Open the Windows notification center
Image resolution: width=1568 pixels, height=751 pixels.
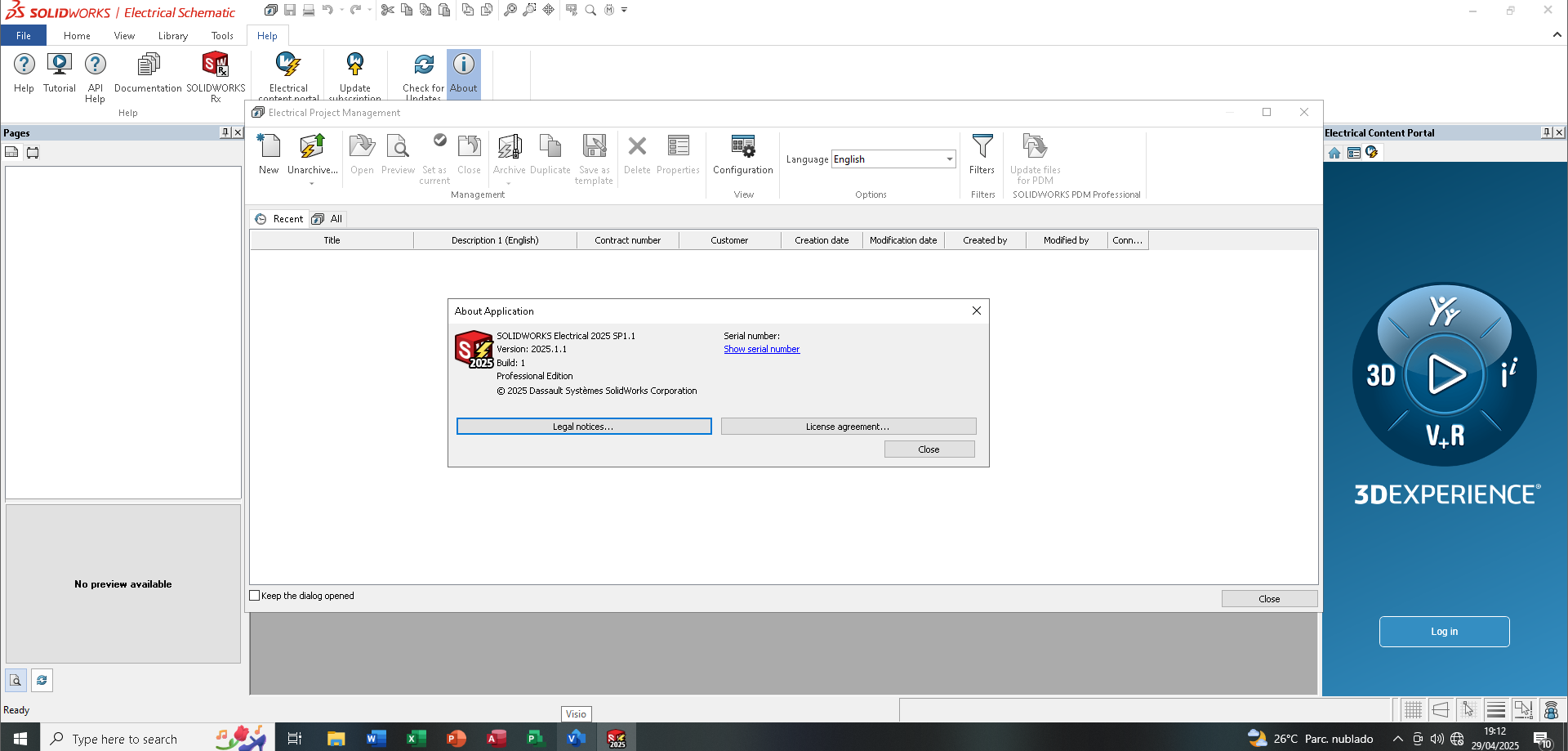1543,739
